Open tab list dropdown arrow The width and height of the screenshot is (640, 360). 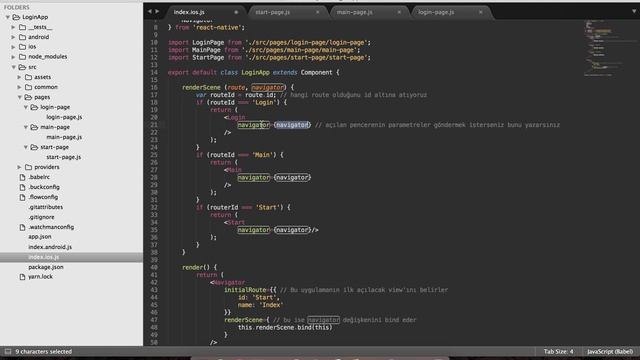[634, 11]
